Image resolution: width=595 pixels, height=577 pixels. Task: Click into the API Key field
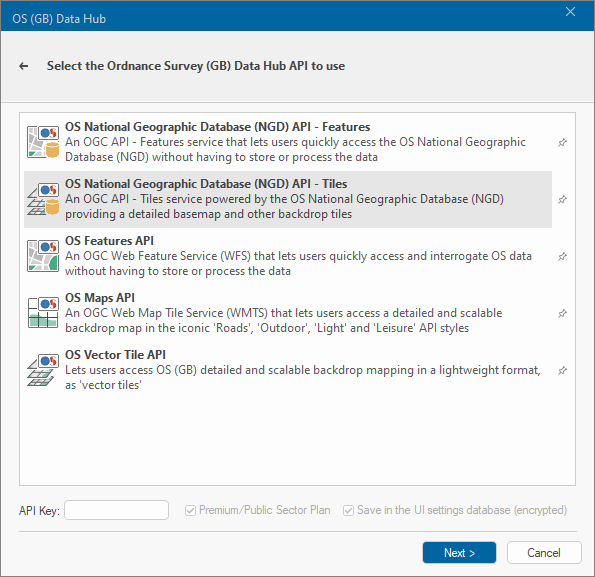[116, 510]
